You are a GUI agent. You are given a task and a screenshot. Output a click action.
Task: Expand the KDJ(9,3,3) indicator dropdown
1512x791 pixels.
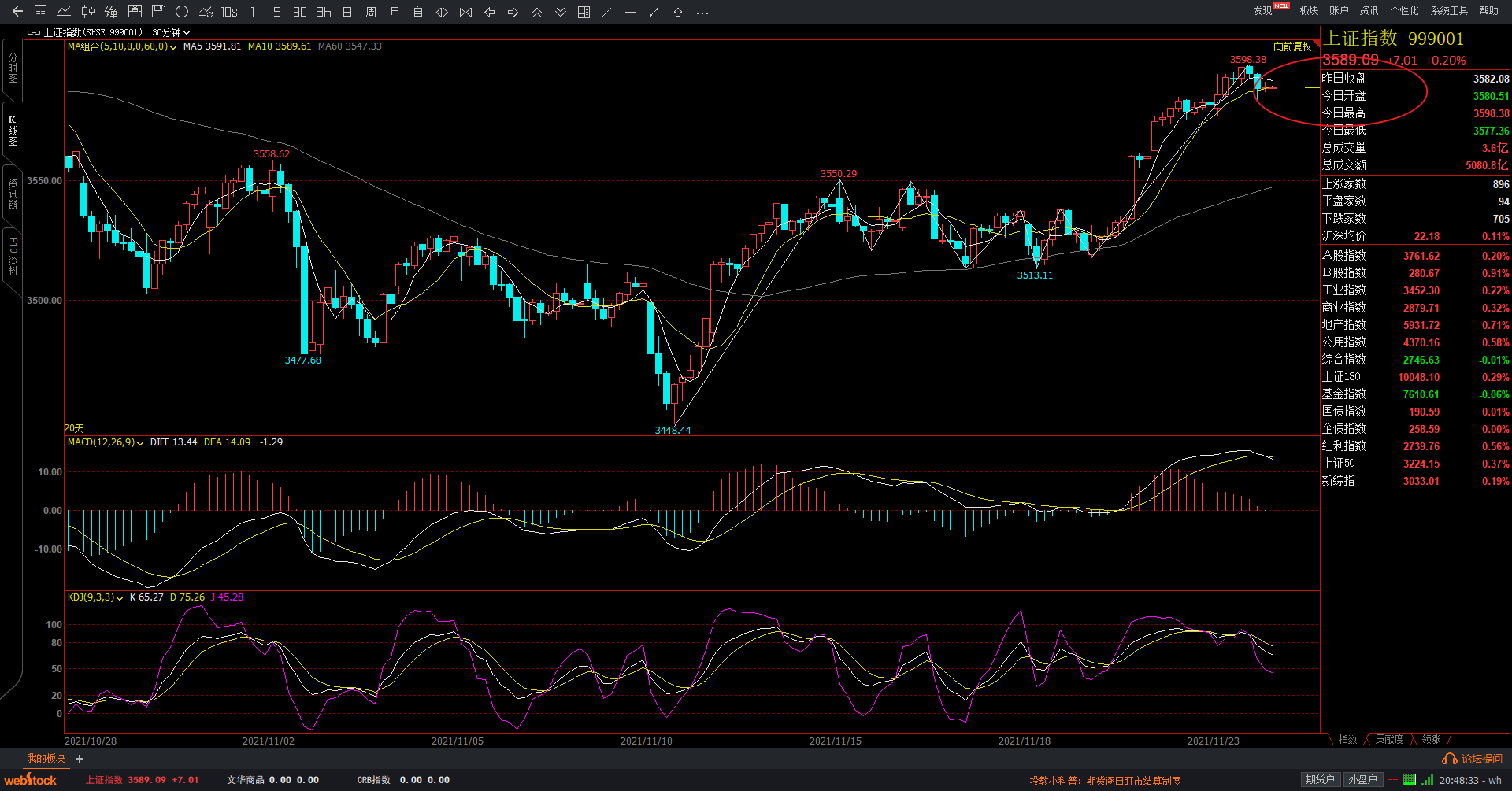coord(120,598)
